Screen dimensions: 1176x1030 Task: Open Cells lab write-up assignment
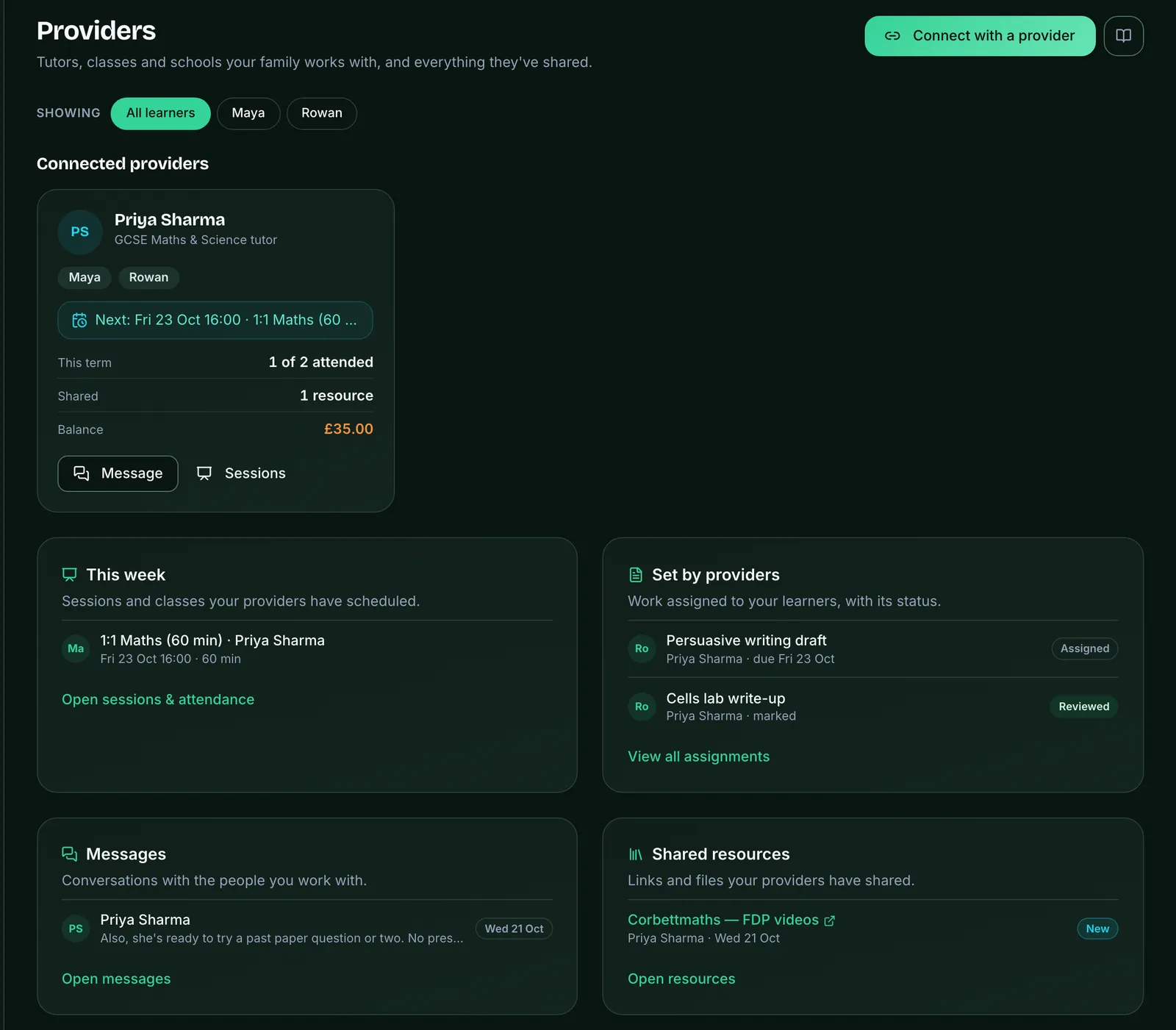click(873, 707)
